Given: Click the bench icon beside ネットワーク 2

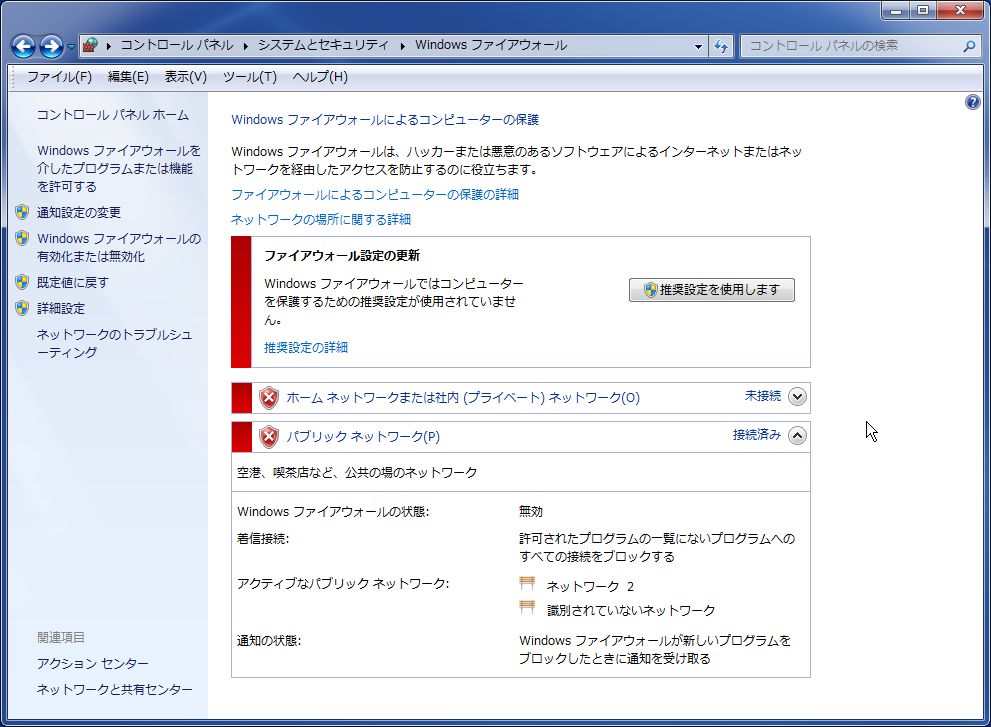Looking at the screenshot, I should (x=527, y=583).
